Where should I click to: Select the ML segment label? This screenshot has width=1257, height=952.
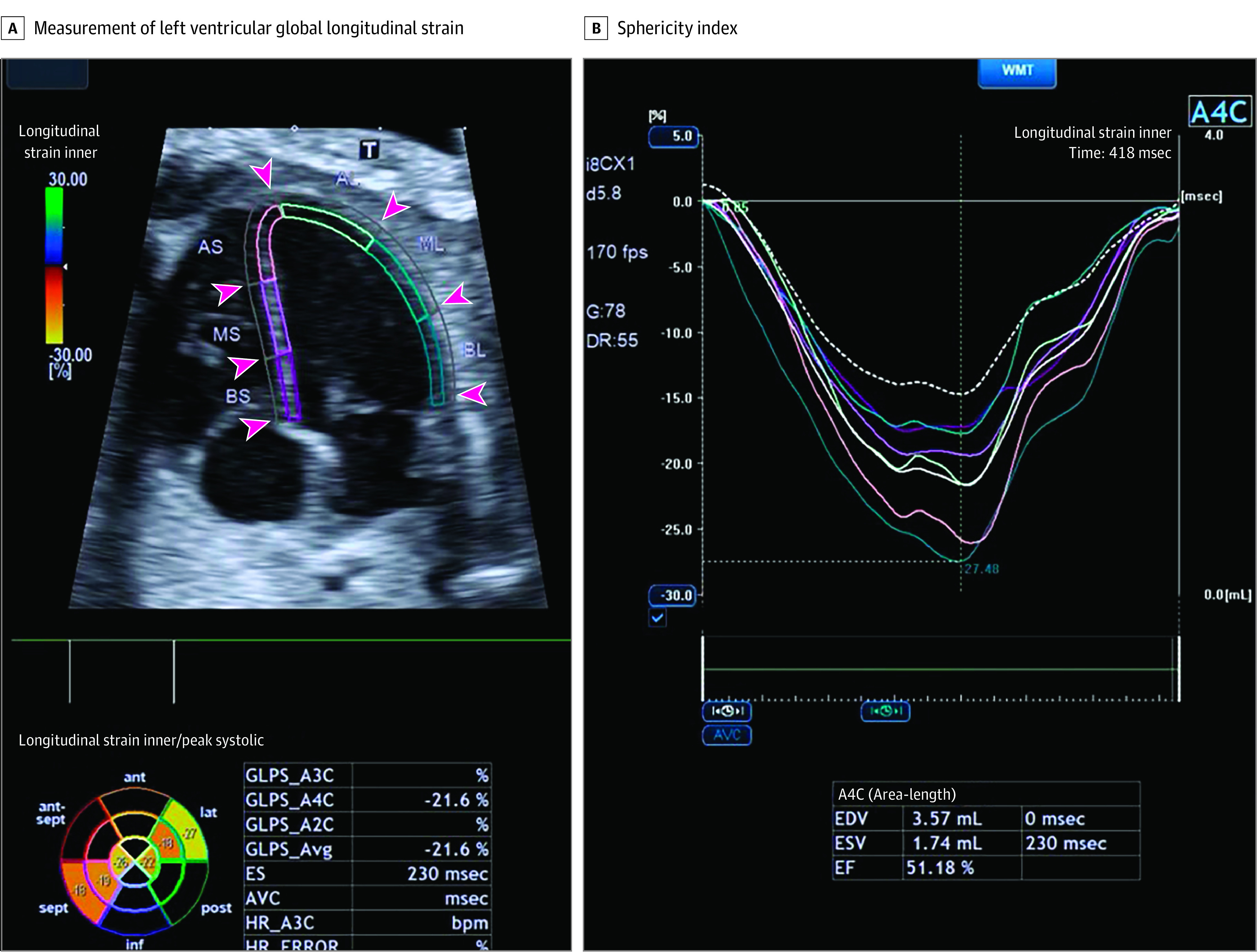[x=431, y=244]
